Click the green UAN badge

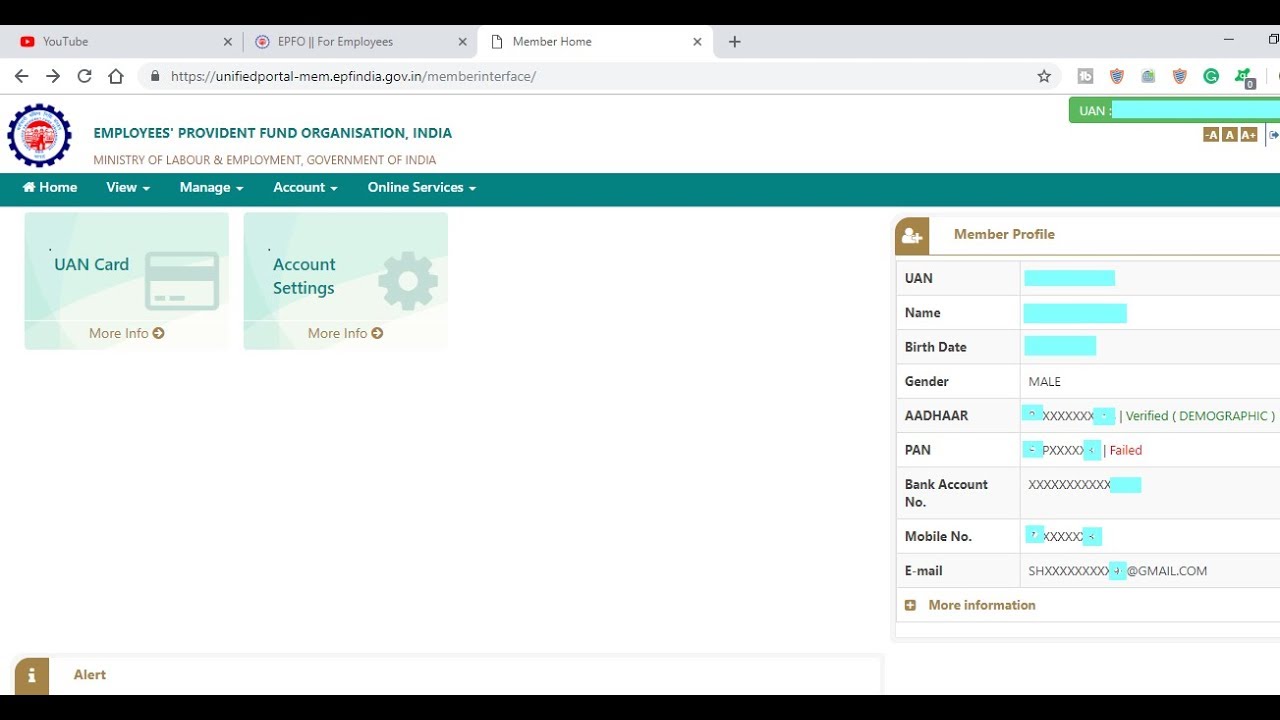coord(1174,110)
